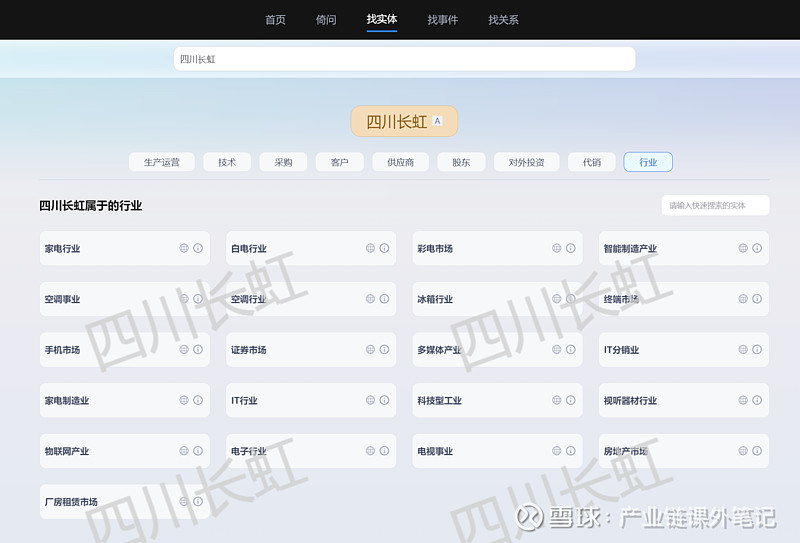The image size is (800, 543).
Task: Open the 证券市场 industry card
Action: pyautogui.click(x=311, y=350)
